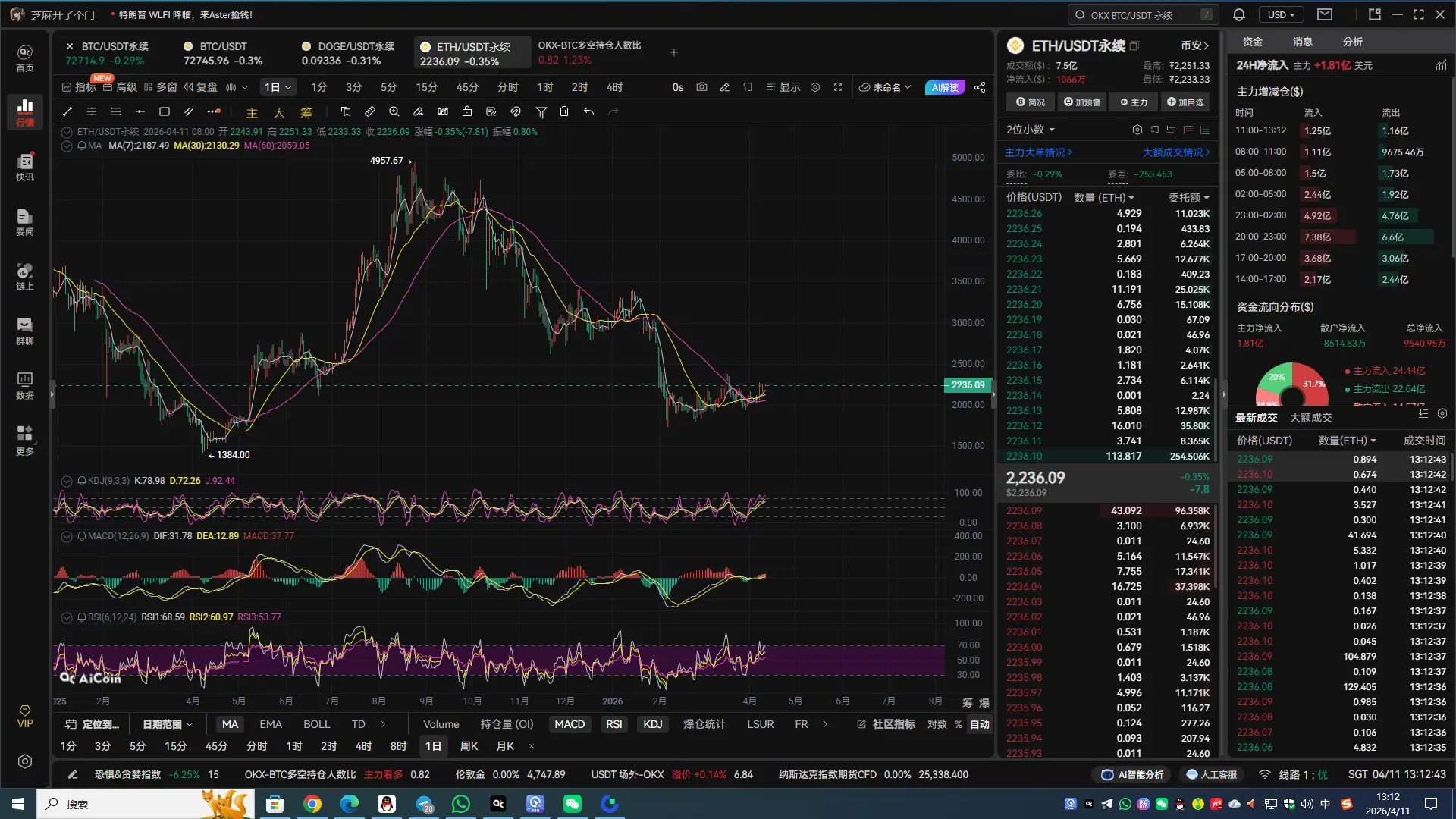Click the lock drawings icon
Viewport: 1456px width, 819px height.
[x=467, y=111]
